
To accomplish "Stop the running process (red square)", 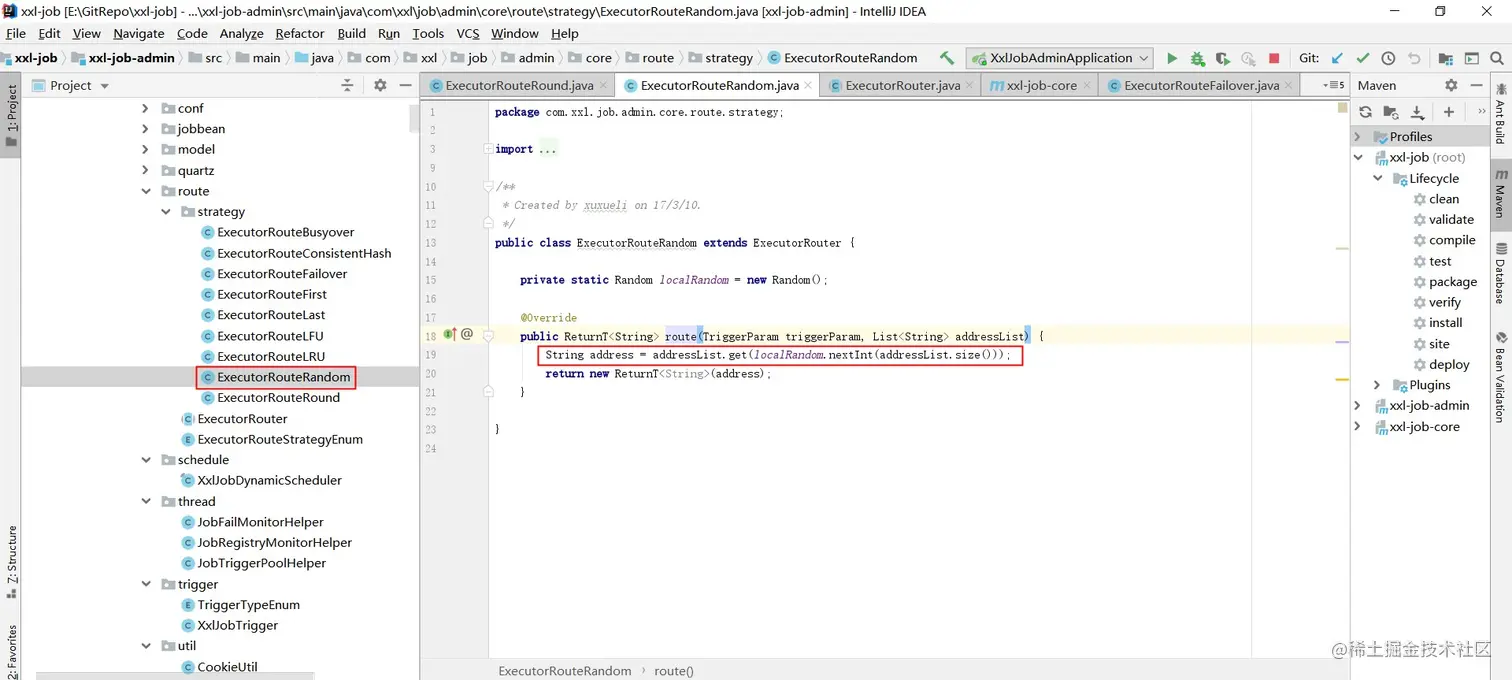I will pos(1274,58).
